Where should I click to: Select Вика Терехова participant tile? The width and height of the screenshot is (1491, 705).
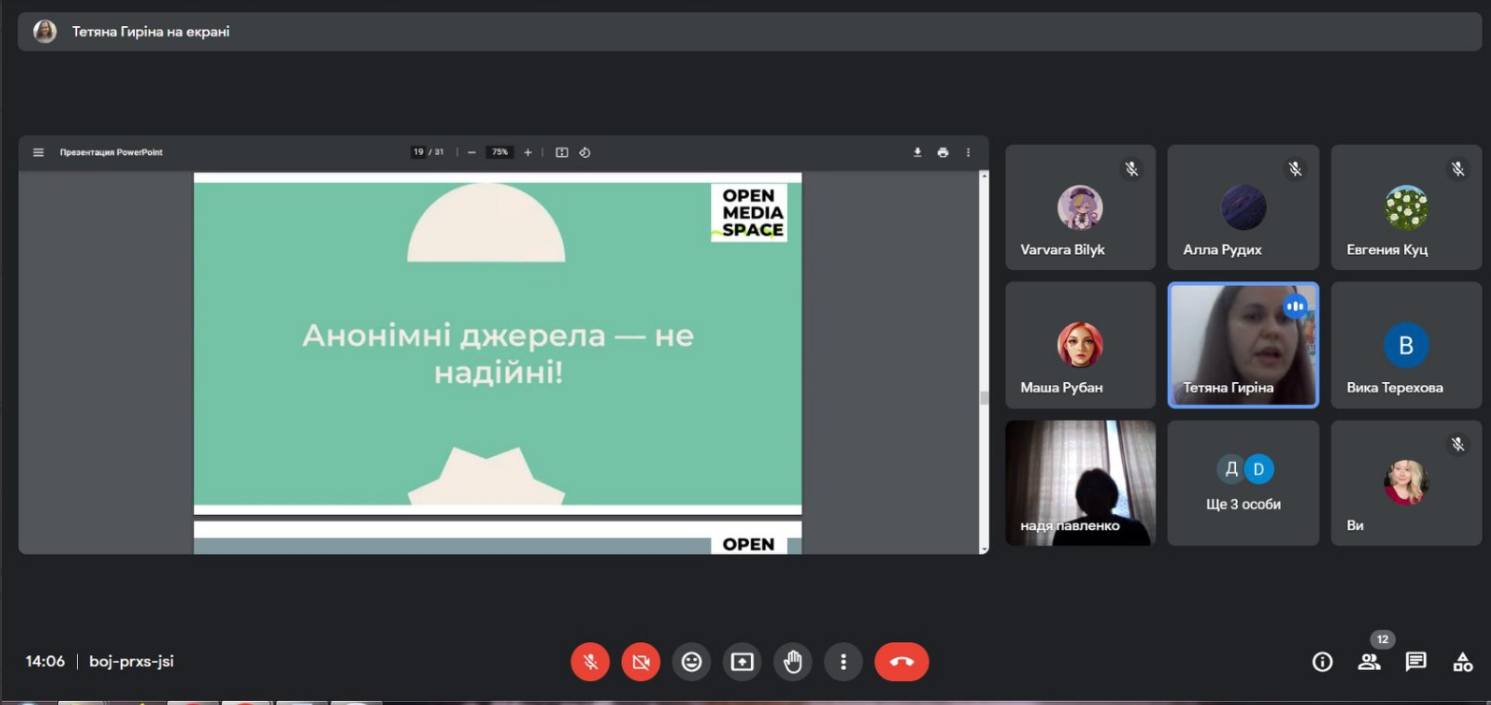pyautogui.click(x=1406, y=345)
